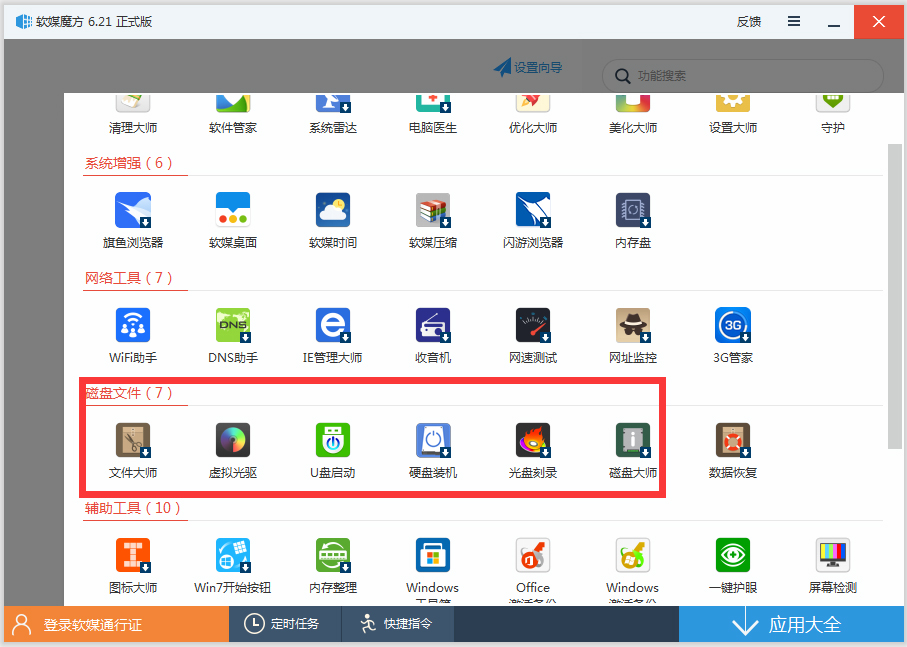Open the Windows activation backup icon

tap(633, 555)
